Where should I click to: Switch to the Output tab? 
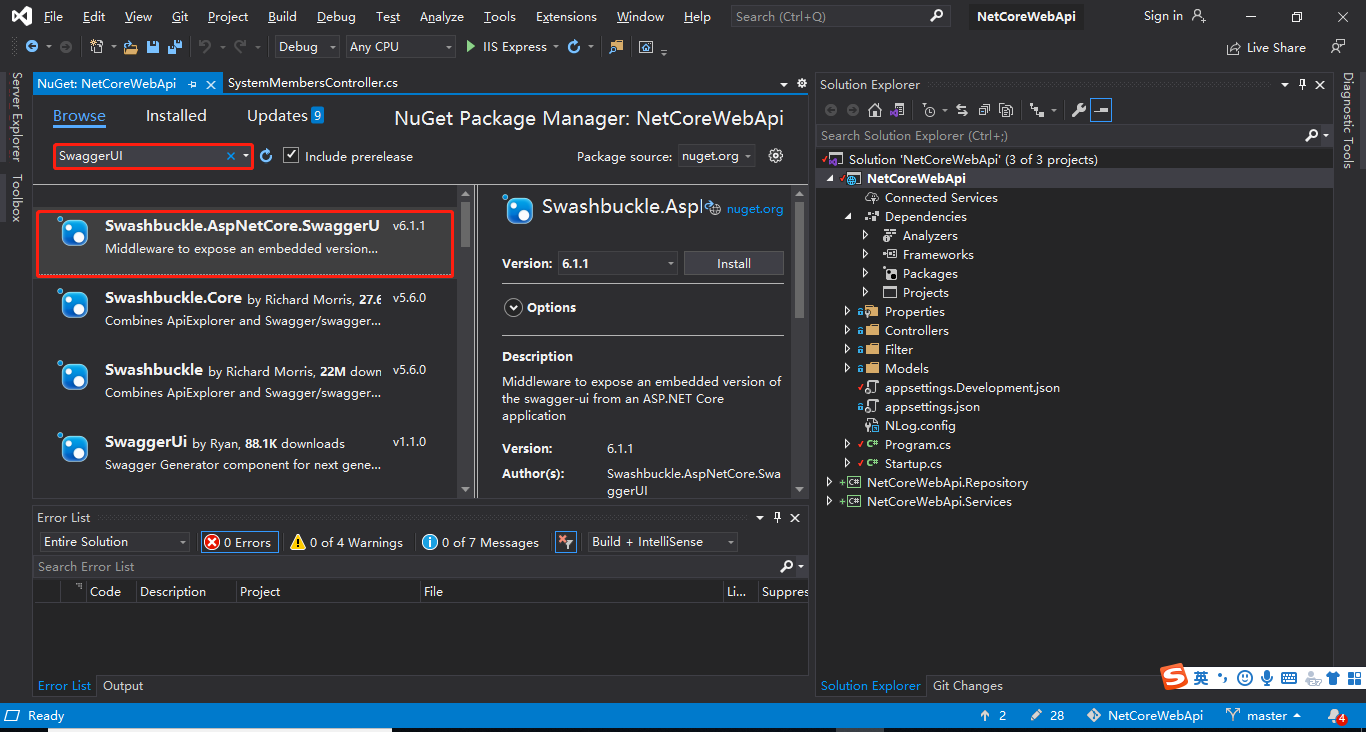[123, 686]
